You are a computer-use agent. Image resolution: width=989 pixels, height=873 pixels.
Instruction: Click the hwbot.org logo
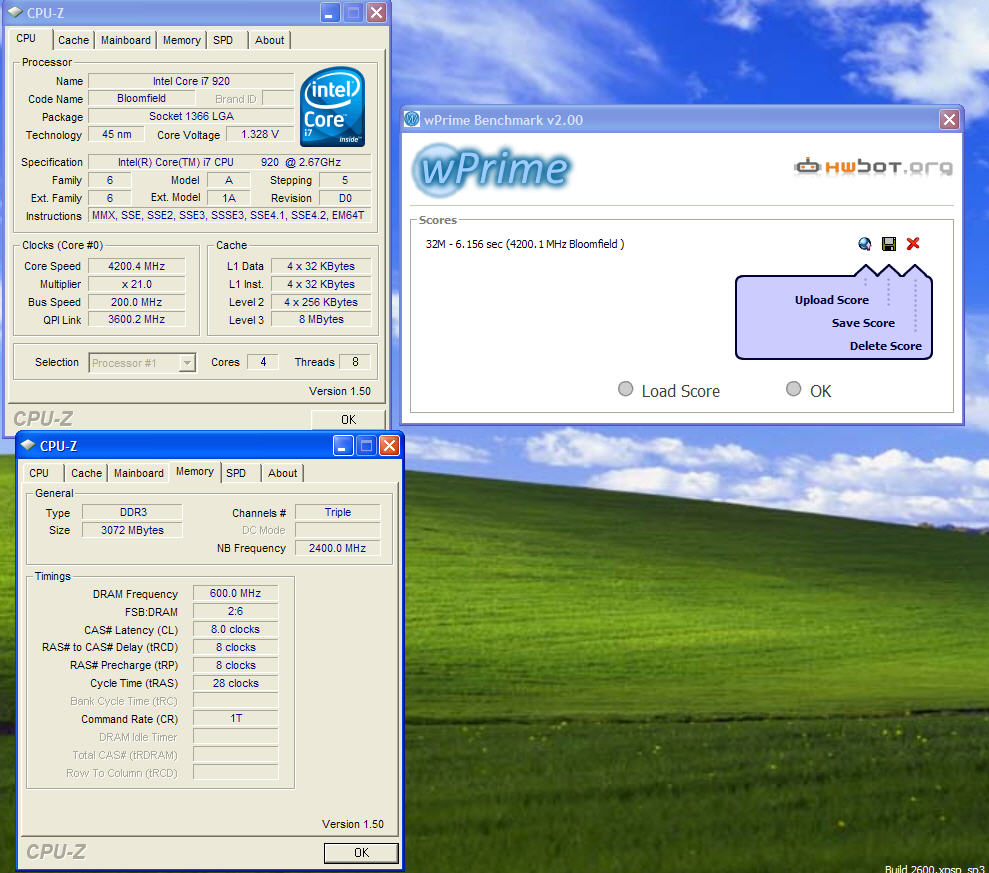(874, 167)
